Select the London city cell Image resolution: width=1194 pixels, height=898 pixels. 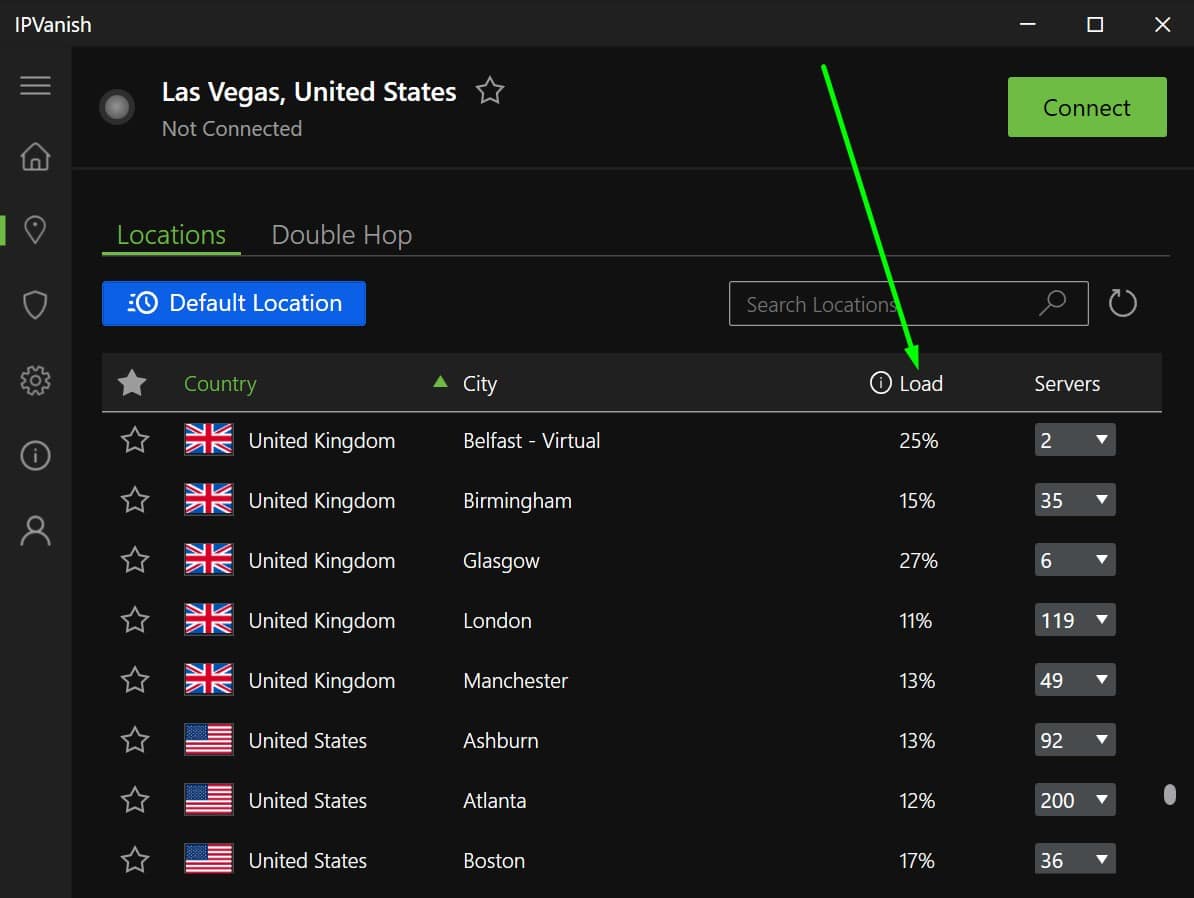497,621
